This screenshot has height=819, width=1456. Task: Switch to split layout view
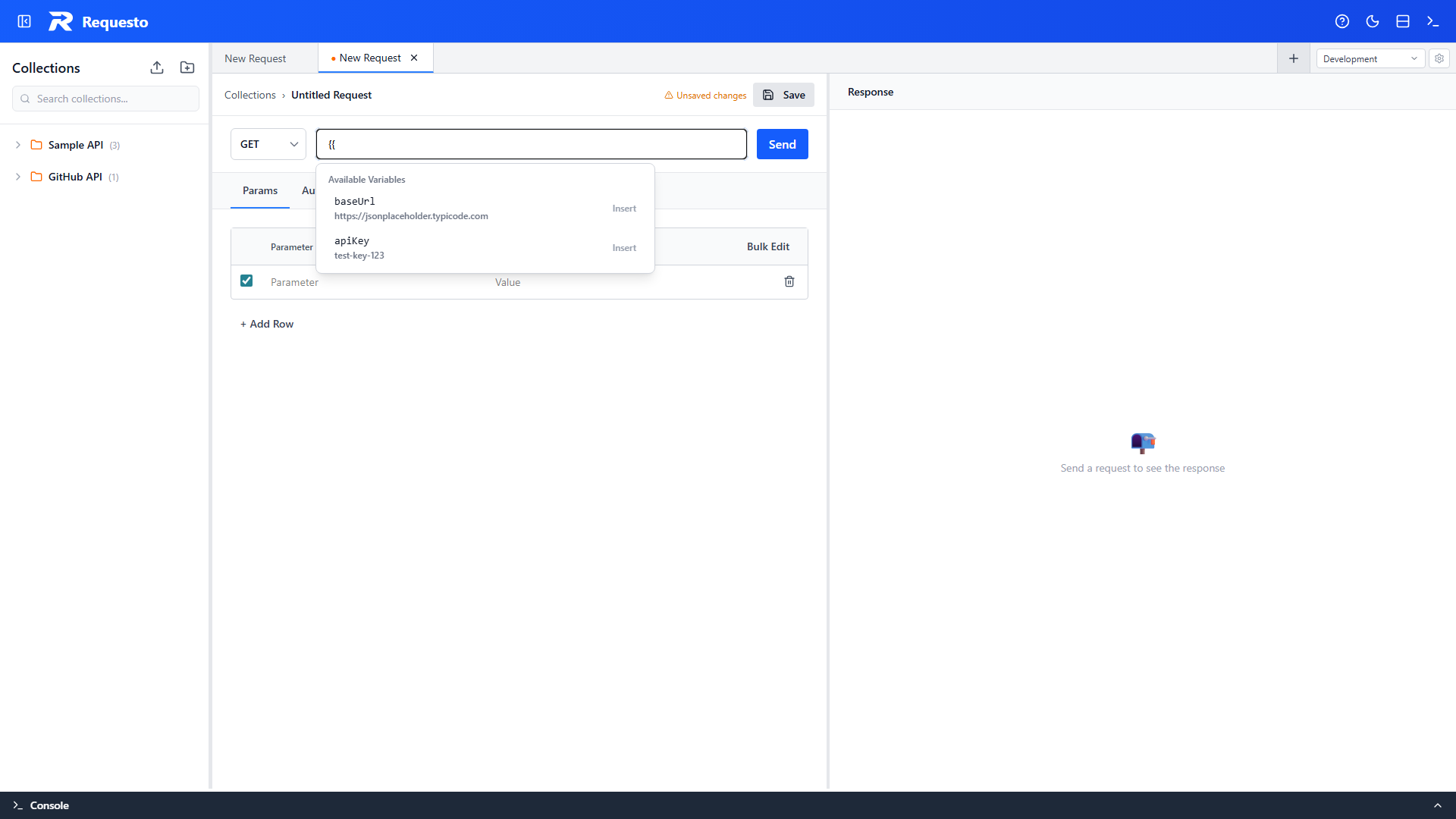[x=1402, y=21]
